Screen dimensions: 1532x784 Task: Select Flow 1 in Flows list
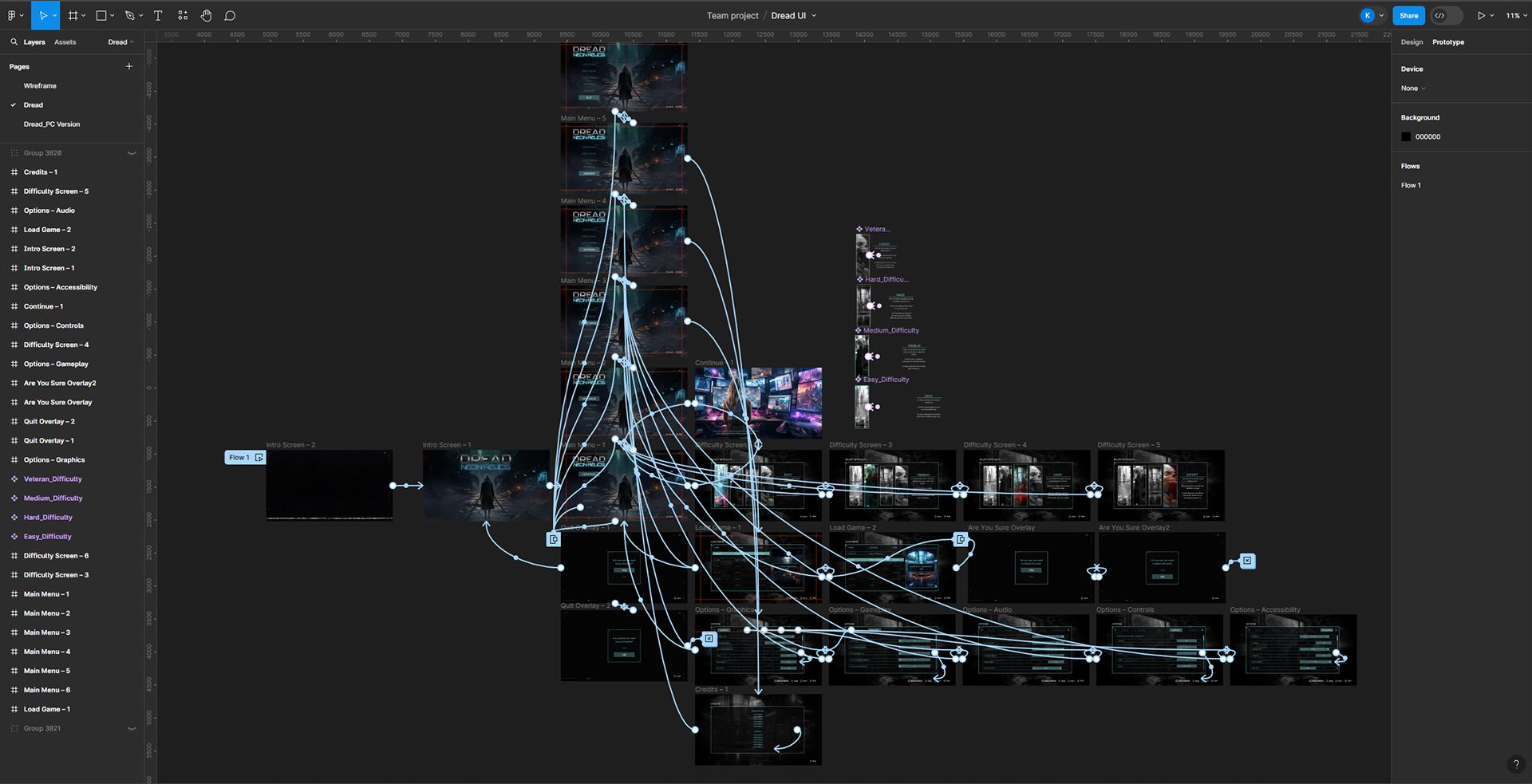(1411, 185)
